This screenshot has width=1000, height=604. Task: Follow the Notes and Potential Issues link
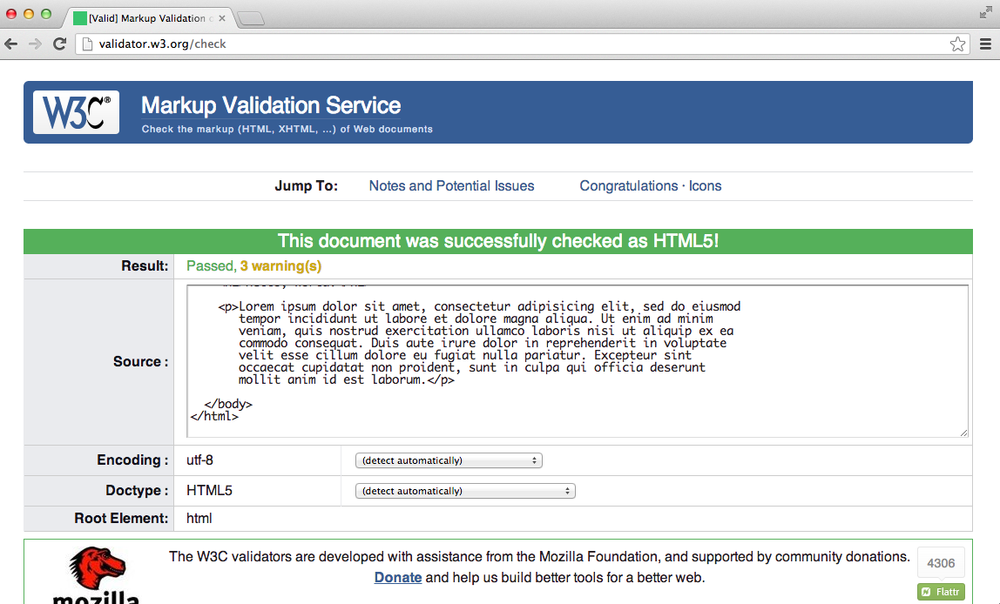point(450,186)
